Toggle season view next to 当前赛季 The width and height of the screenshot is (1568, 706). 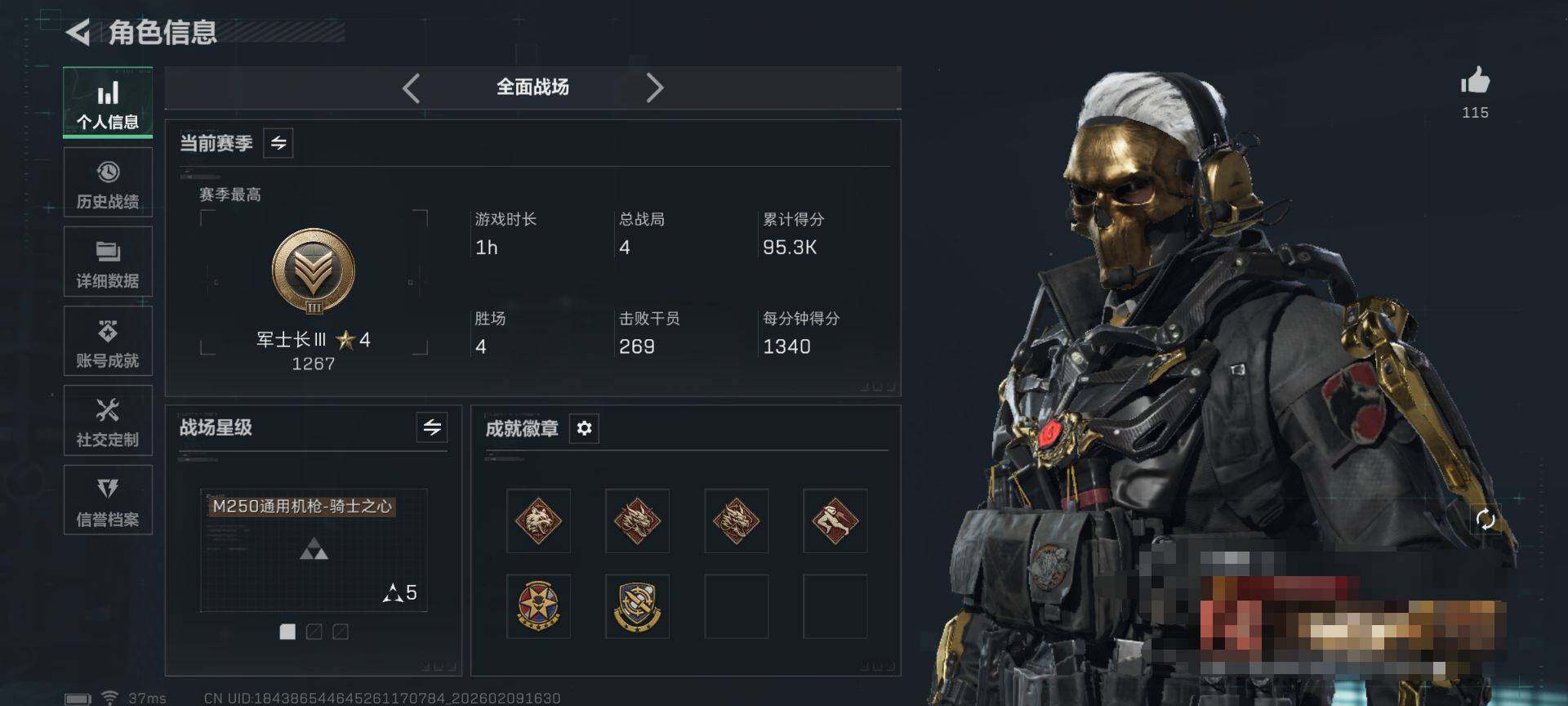tap(278, 143)
